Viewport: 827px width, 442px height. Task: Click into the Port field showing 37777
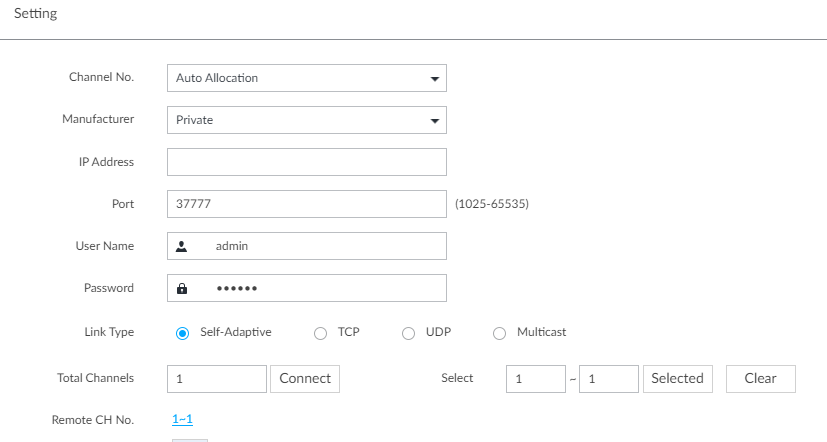coord(307,204)
